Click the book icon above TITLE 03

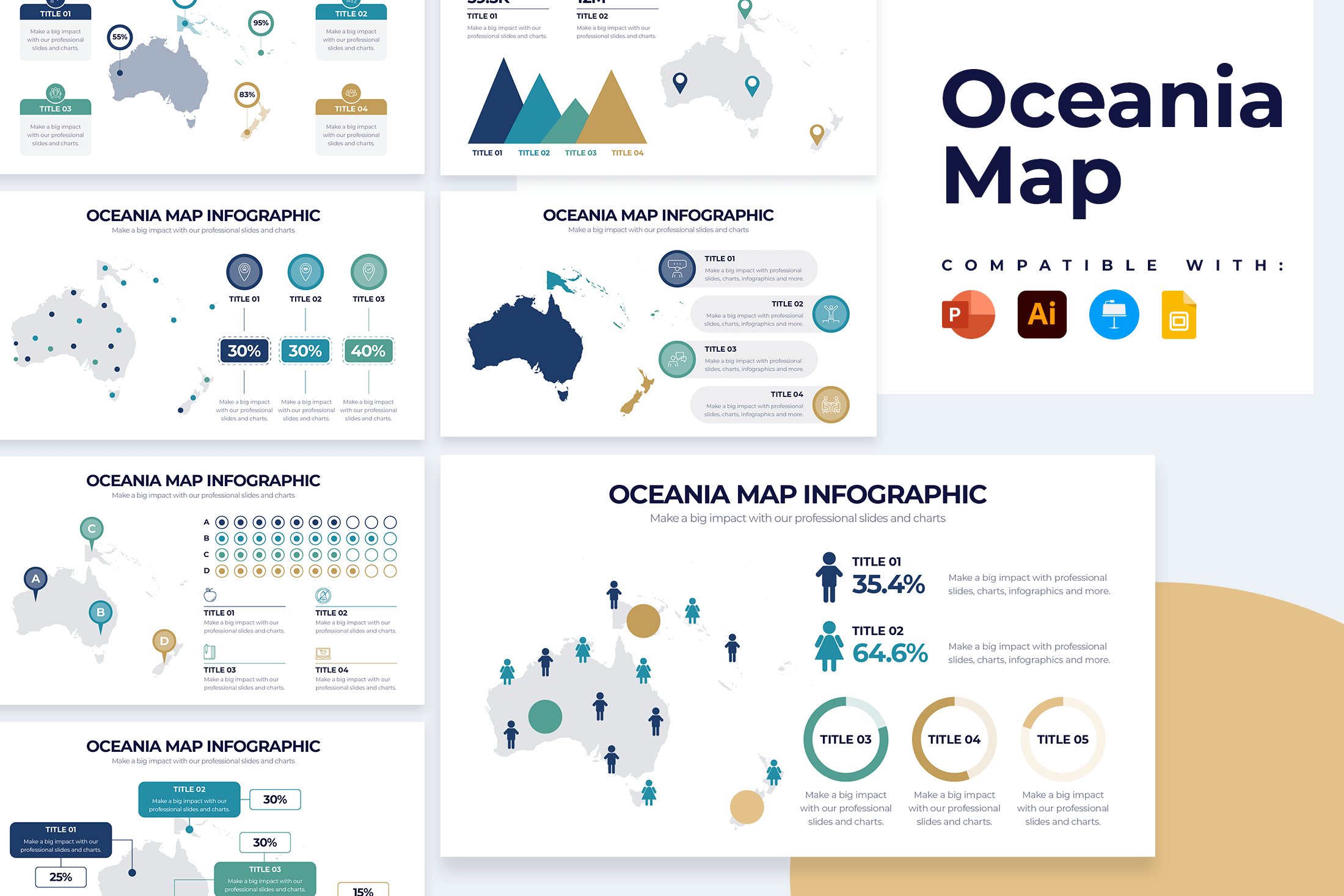point(210,652)
